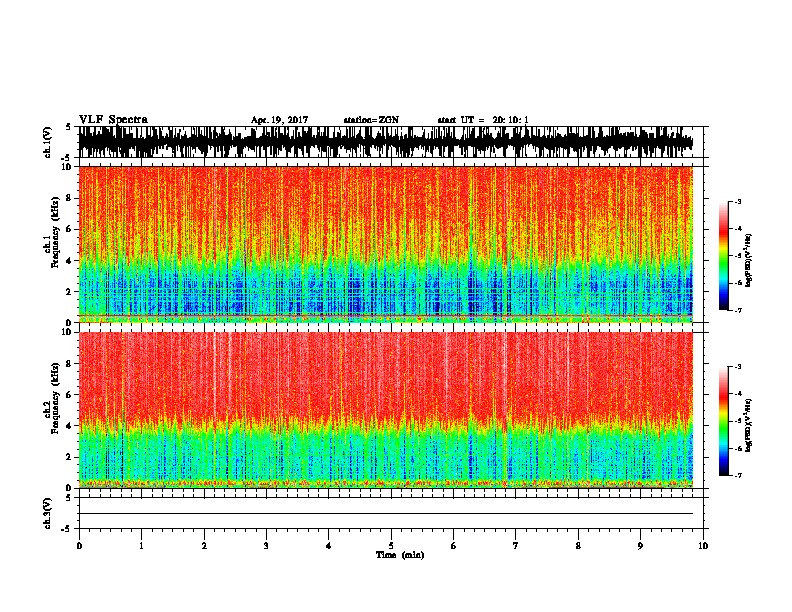The height and width of the screenshot is (612, 792).
Task: Click the "10" kHz tick of ch.1 spectrogram
Action: pyautogui.click(x=67, y=167)
